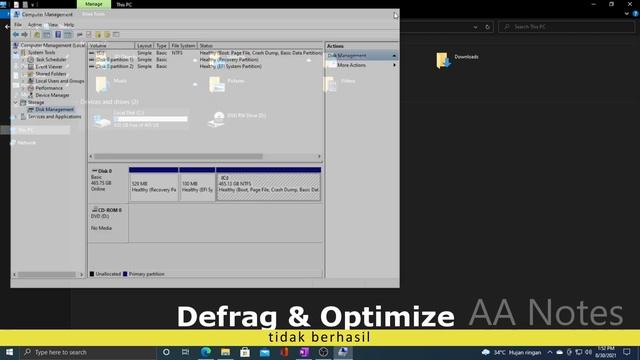The width and height of the screenshot is (640, 360).
Task: Sort by the Volume column header
Action: (x=111, y=46)
